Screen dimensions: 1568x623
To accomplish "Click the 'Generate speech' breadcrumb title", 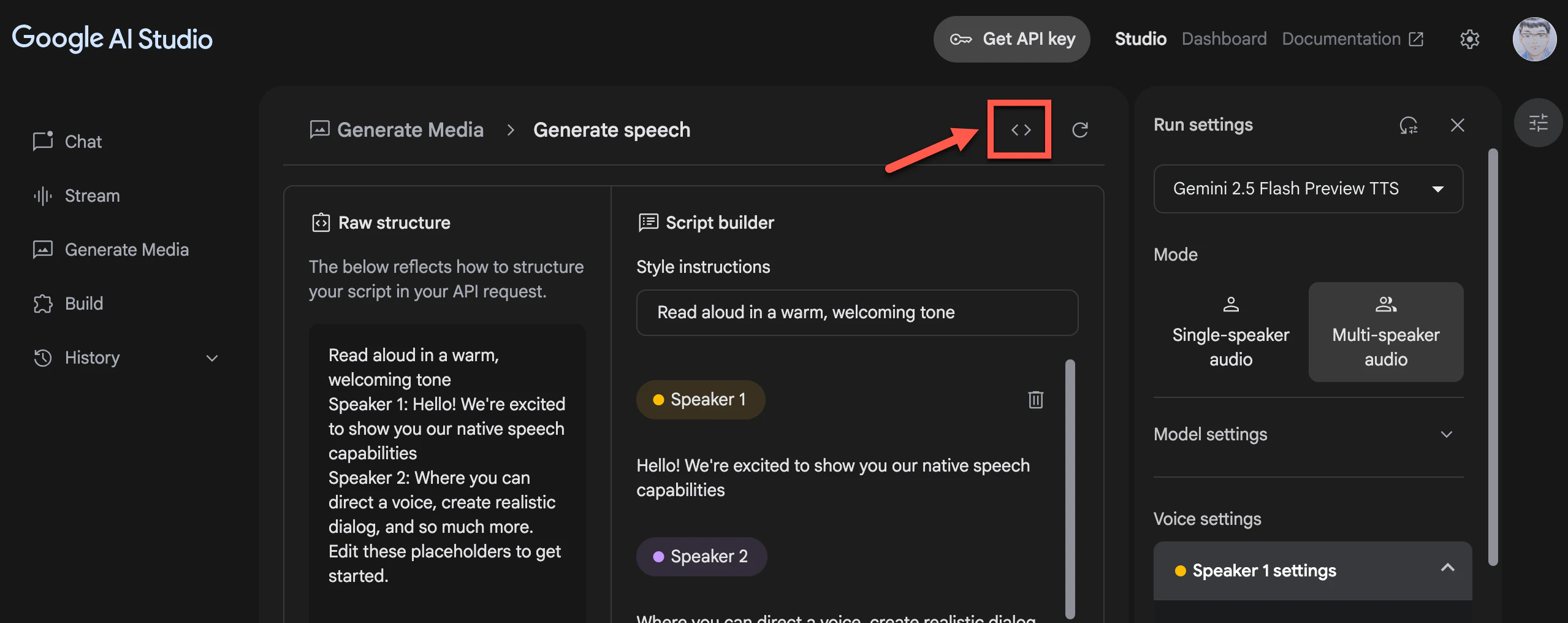I will (x=612, y=130).
